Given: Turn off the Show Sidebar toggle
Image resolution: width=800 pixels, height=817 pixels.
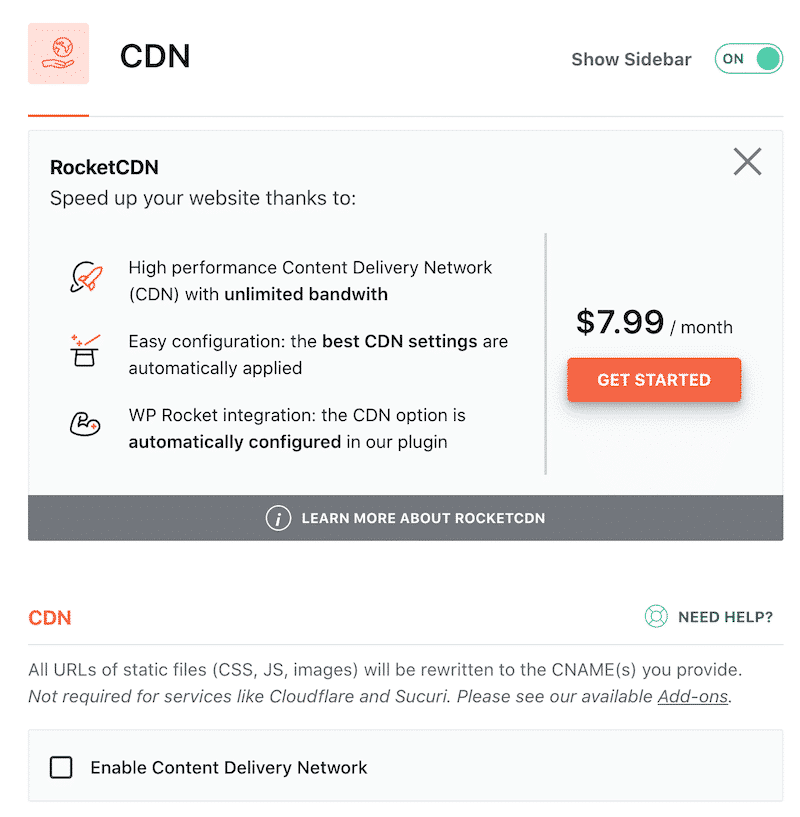Looking at the screenshot, I should pyautogui.click(x=748, y=59).
